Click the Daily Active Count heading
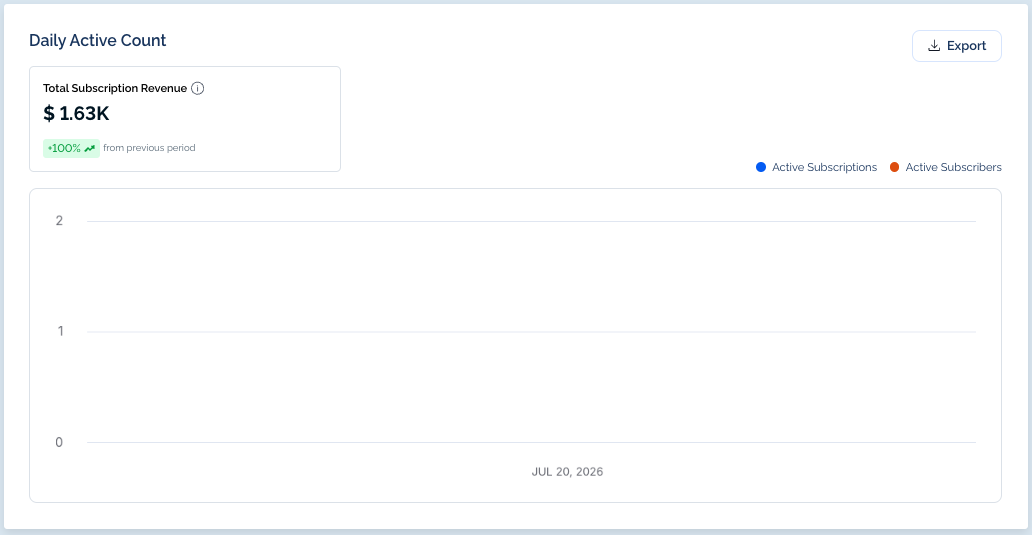 point(97,40)
